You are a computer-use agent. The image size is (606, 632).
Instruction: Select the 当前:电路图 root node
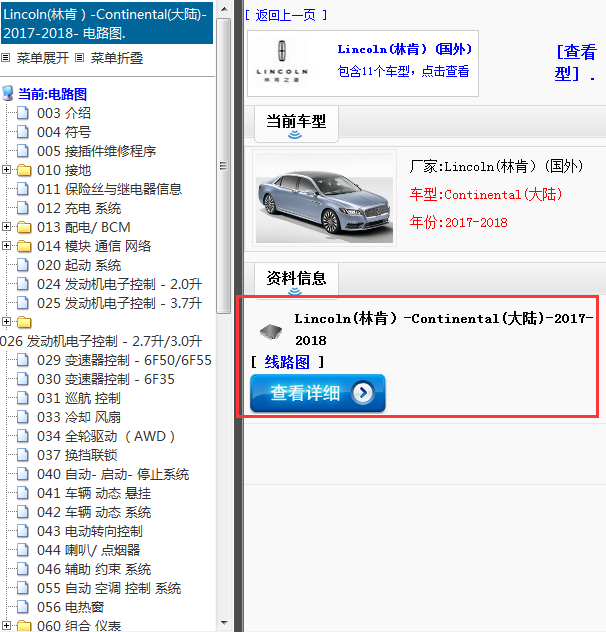pos(52,94)
